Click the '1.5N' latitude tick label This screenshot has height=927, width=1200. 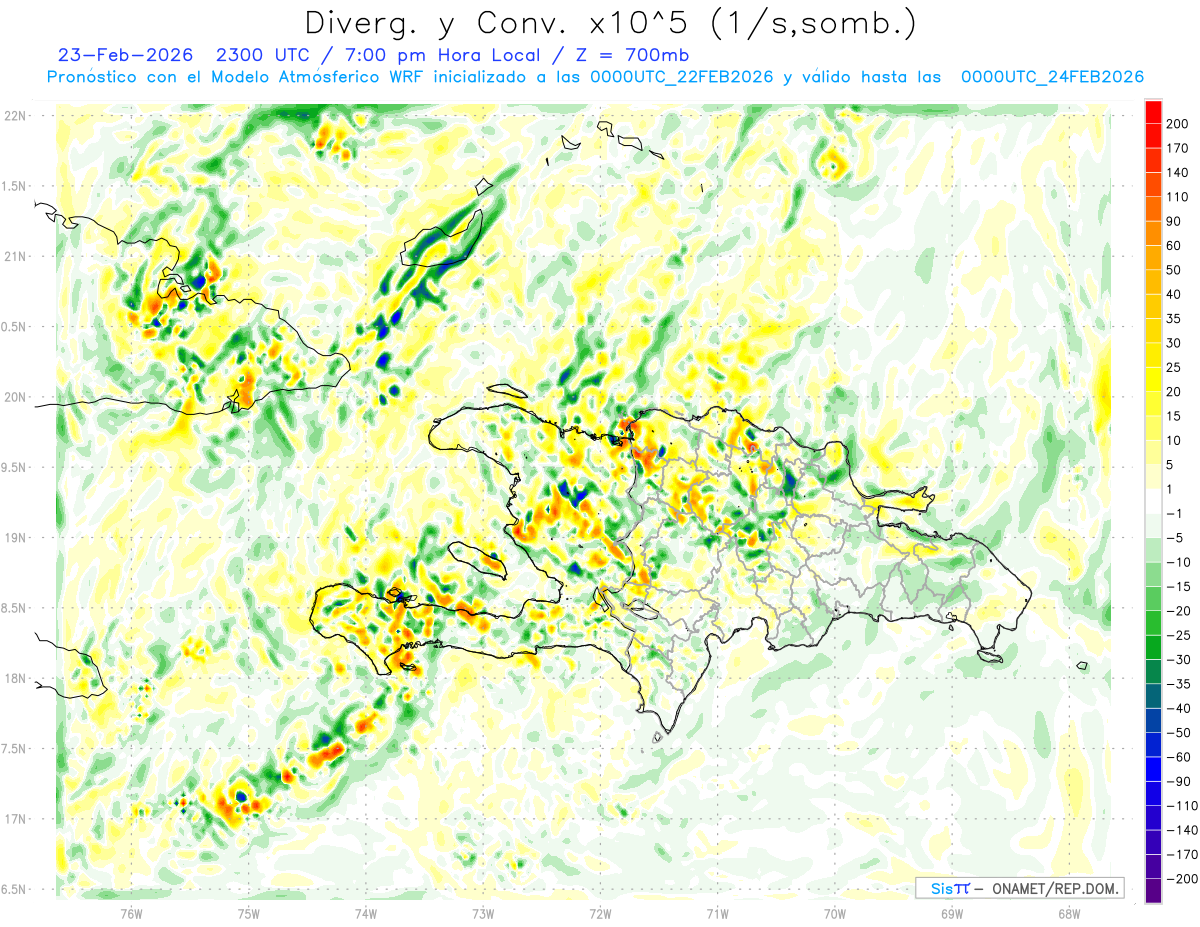click(x=16, y=186)
